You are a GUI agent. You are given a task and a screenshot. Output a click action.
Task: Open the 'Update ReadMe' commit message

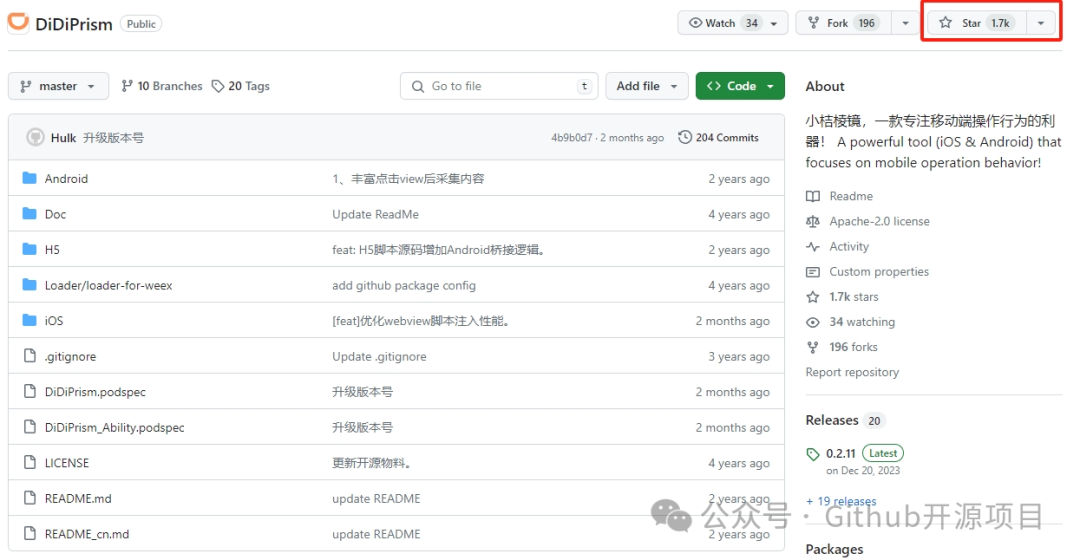(x=375, y=214)
